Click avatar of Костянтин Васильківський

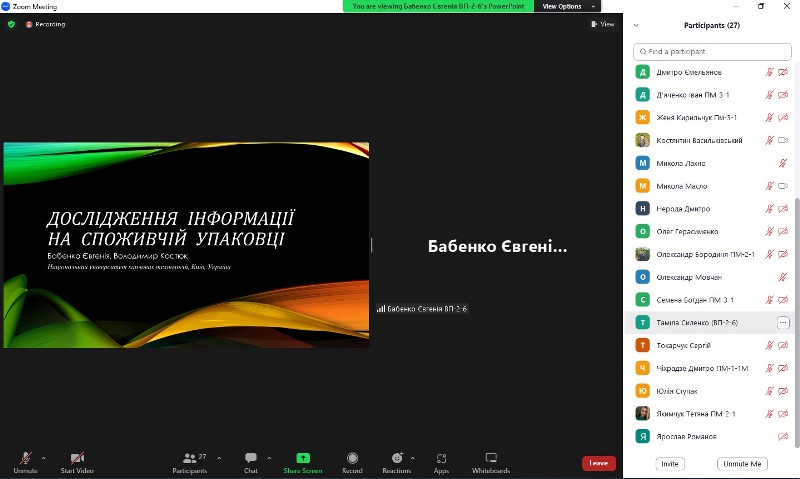point(642,140)
